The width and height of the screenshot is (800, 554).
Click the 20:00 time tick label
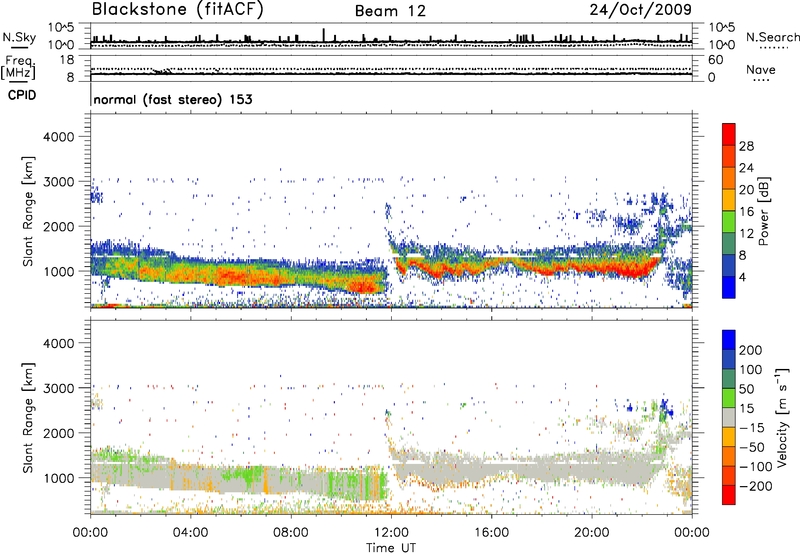coord(592,533)
